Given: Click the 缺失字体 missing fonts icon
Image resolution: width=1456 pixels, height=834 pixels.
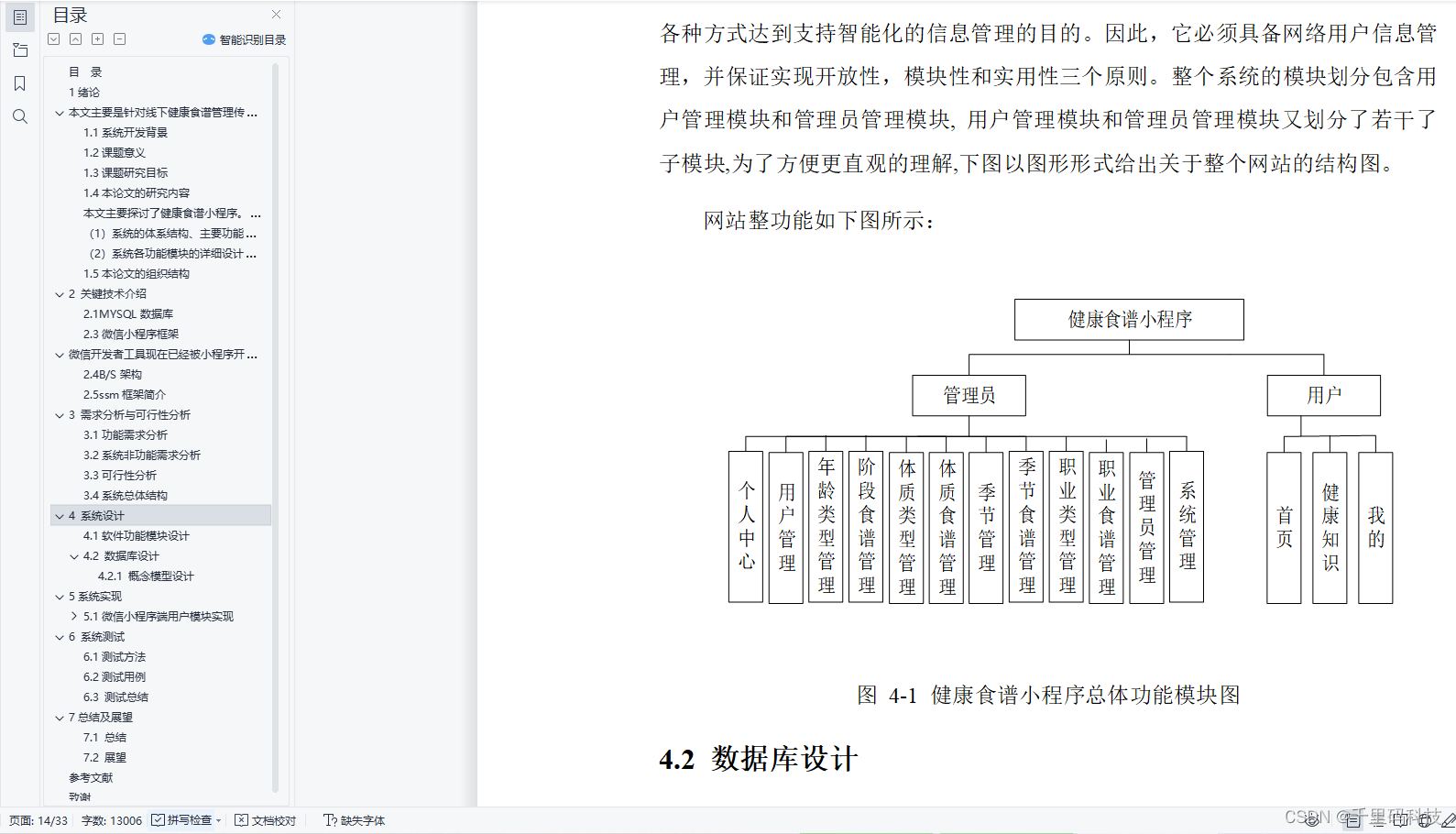Looking at the screenshot, I should coord(330,820).
